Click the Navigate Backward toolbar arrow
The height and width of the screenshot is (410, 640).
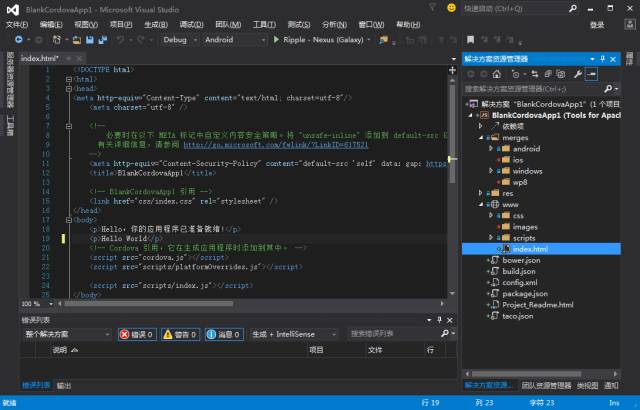point(18,40)
